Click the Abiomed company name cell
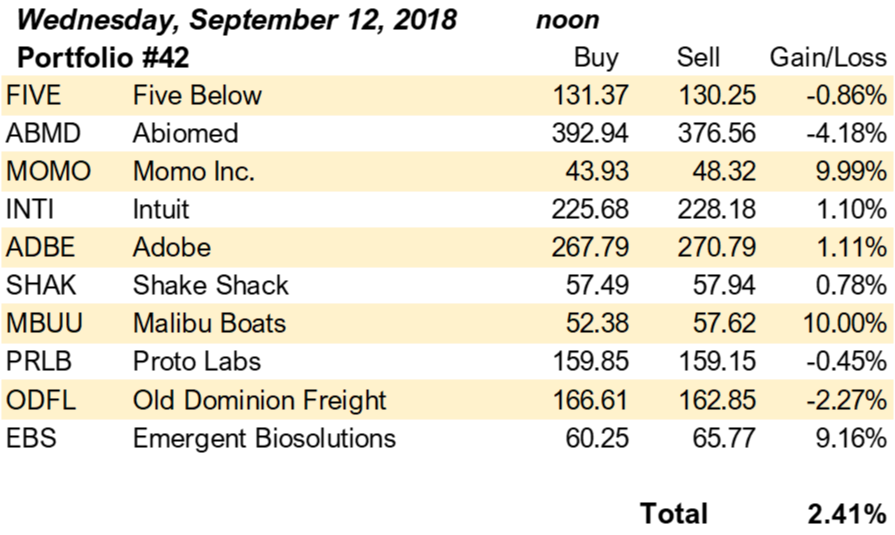Image resolution: width=895 pixels, height=535 pixels. pos(186,134)
